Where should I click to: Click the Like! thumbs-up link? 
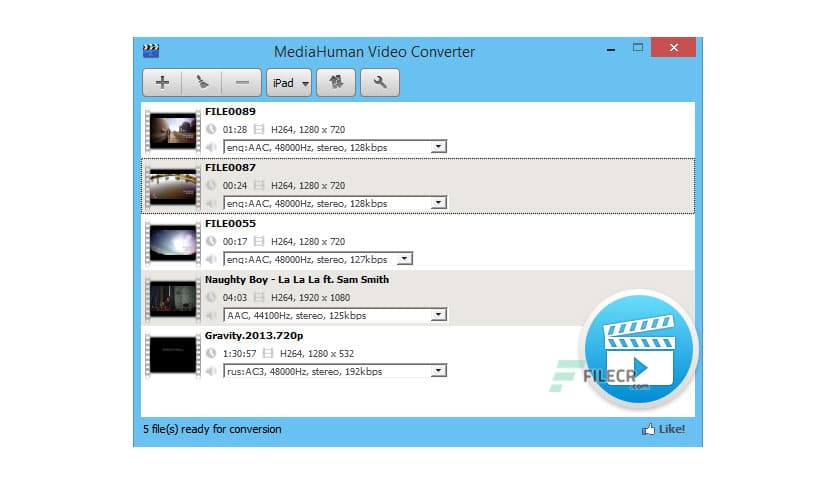point(663,429)
